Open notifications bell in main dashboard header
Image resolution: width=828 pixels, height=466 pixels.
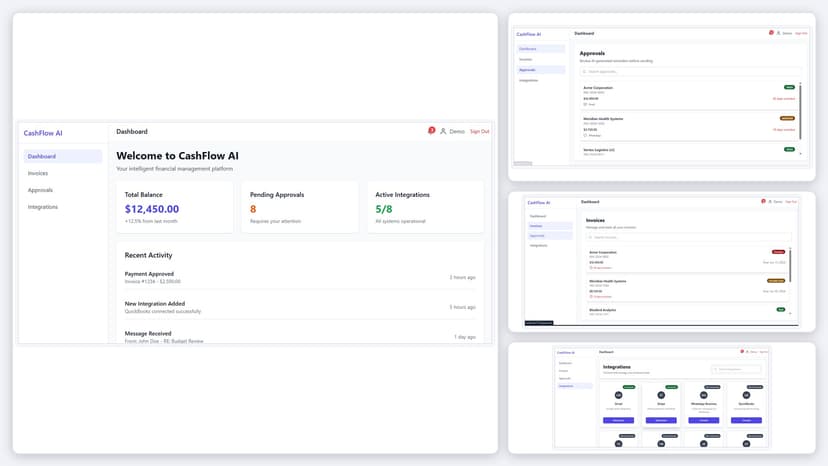(431, 131)
